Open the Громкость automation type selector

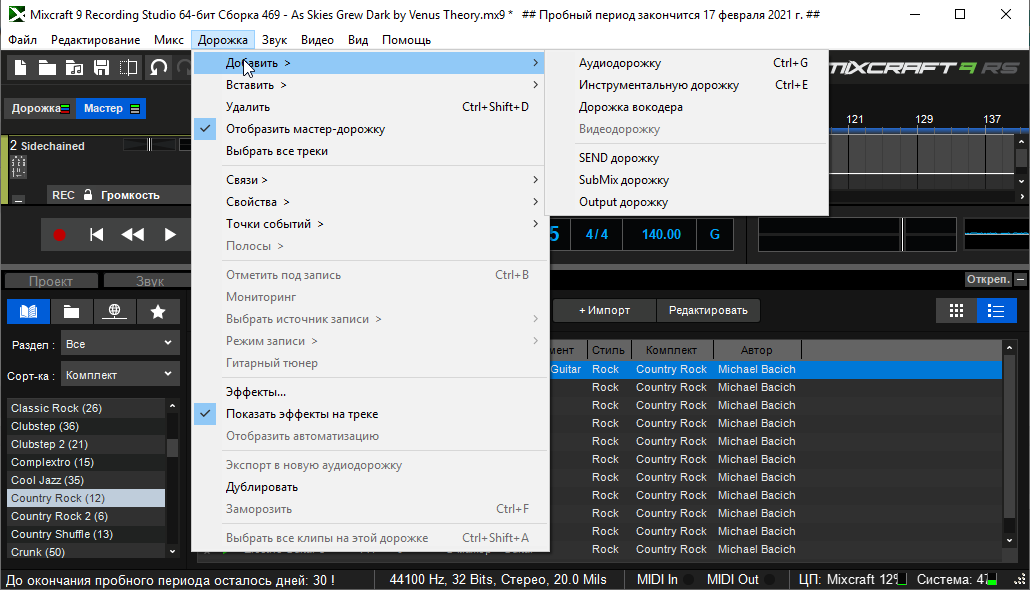point(130,195)
